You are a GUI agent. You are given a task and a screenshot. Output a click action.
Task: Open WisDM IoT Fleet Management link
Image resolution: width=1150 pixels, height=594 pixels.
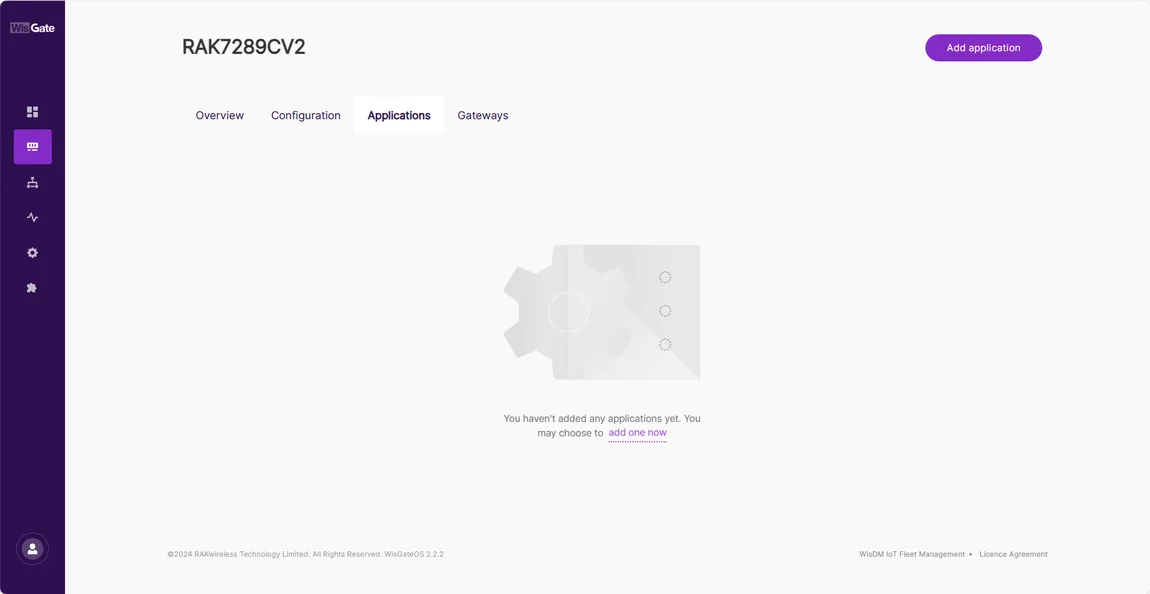(x=912, y=554)
